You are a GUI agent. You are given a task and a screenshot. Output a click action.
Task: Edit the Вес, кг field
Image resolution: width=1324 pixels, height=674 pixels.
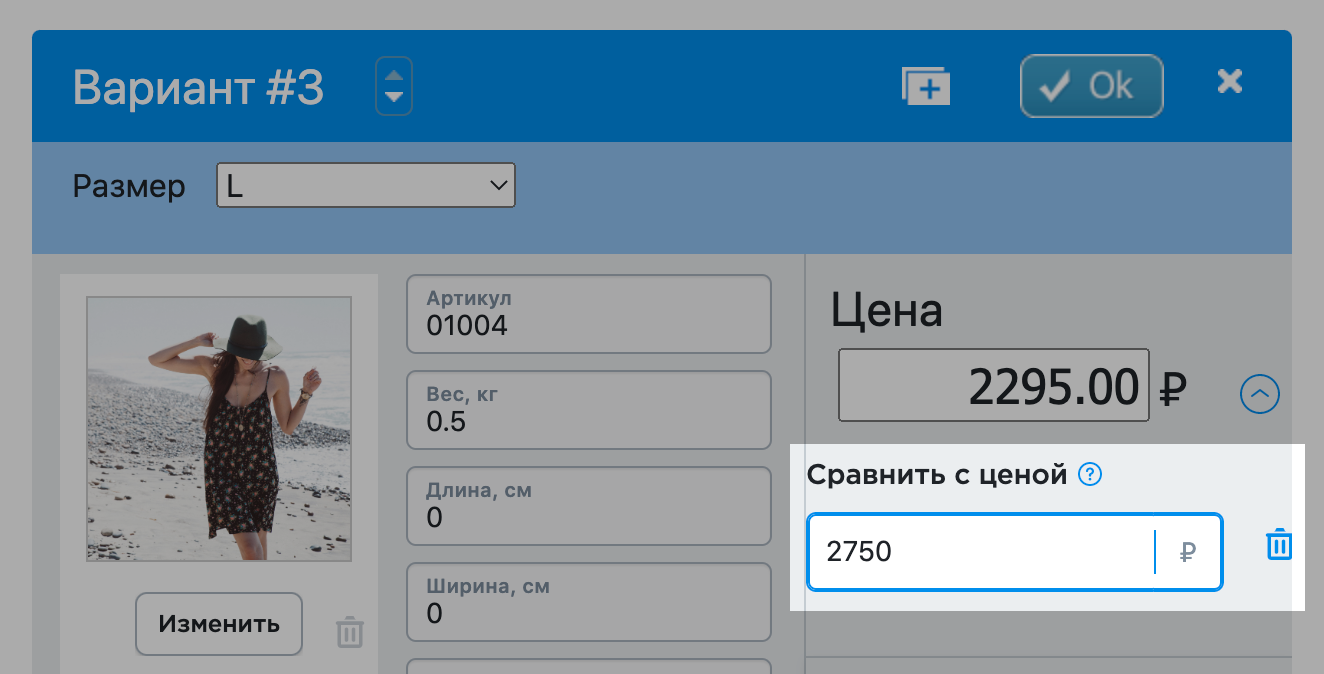(589, 410)
